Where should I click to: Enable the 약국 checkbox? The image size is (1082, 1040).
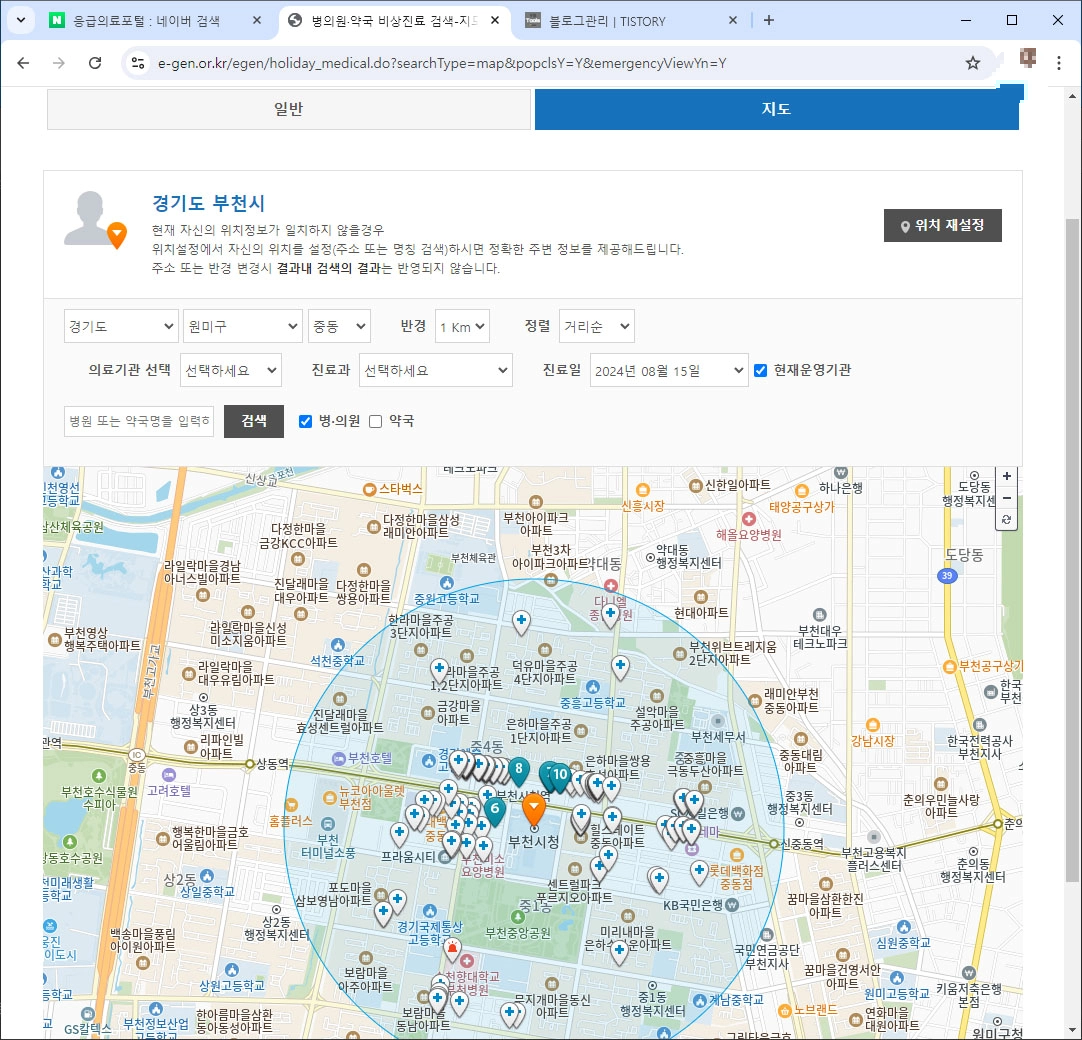pyautogui.click(x=374, y=420)
